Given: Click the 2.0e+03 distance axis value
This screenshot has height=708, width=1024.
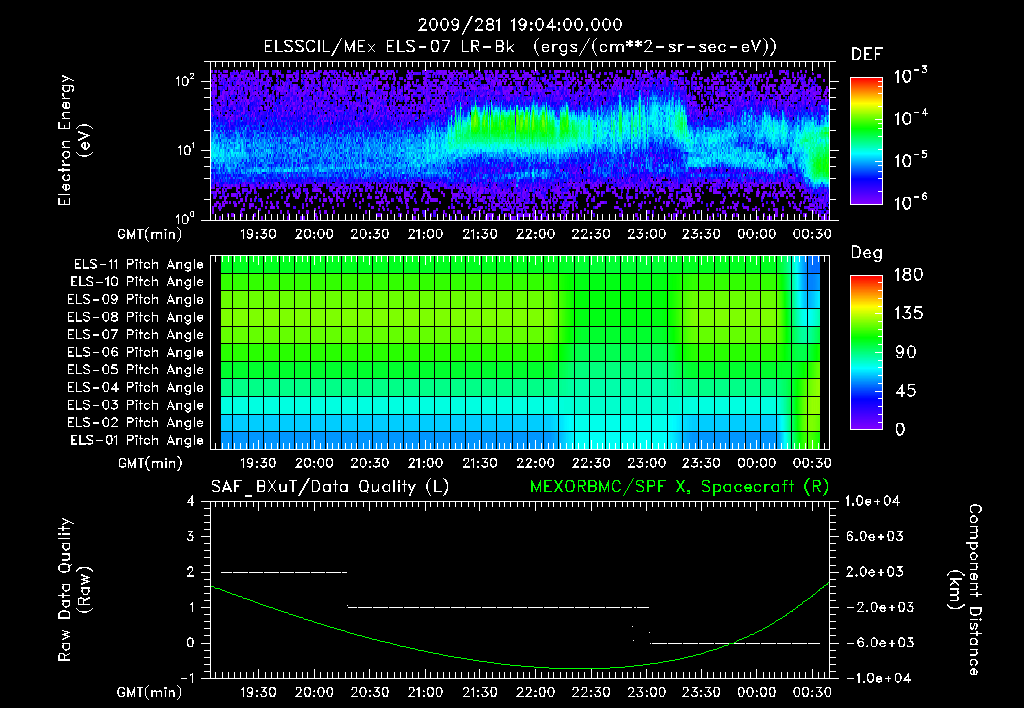Looking at the screenshot, I should [875, 571].
